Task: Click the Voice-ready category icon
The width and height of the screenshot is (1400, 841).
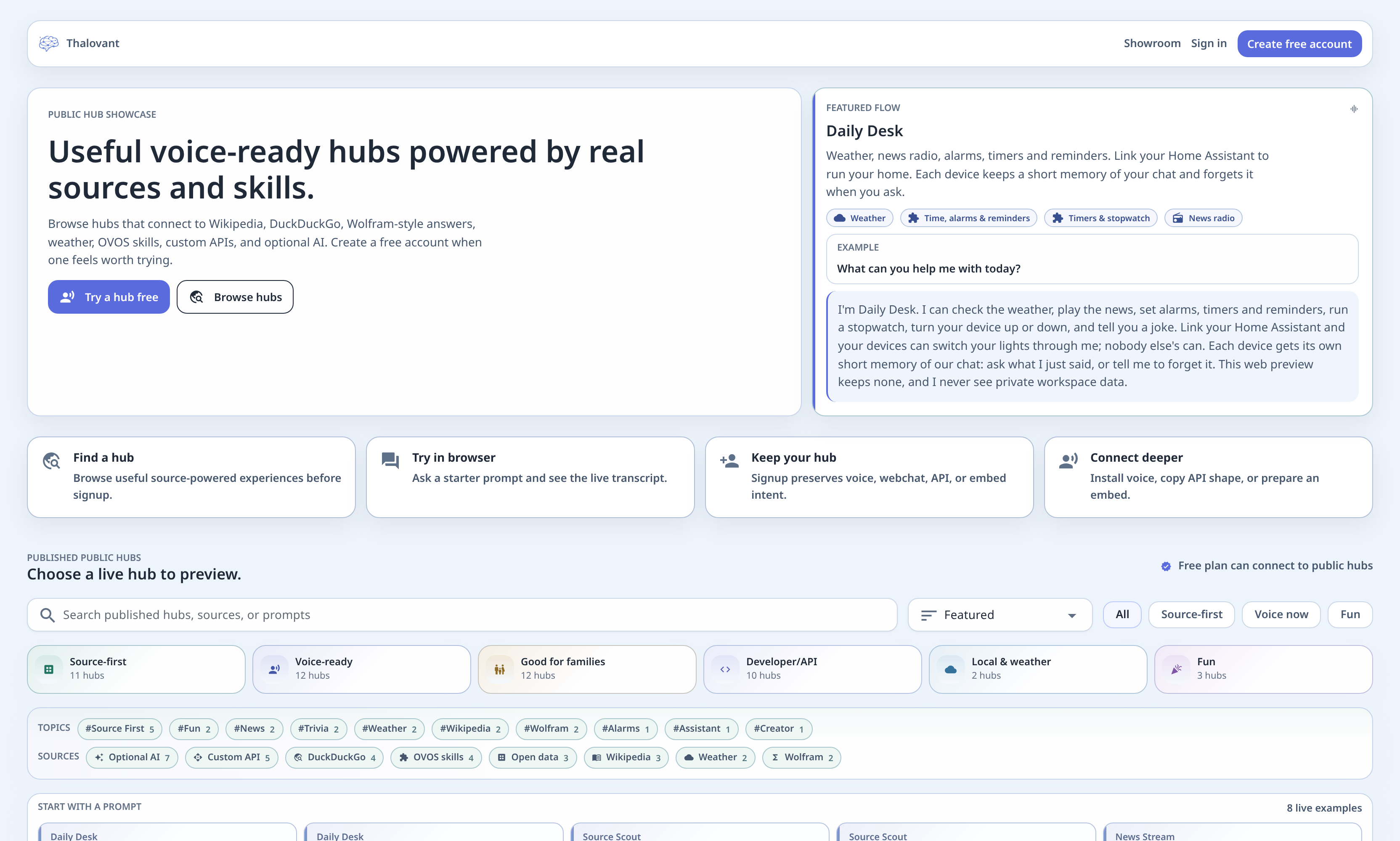Action: (x=274, y=669)
